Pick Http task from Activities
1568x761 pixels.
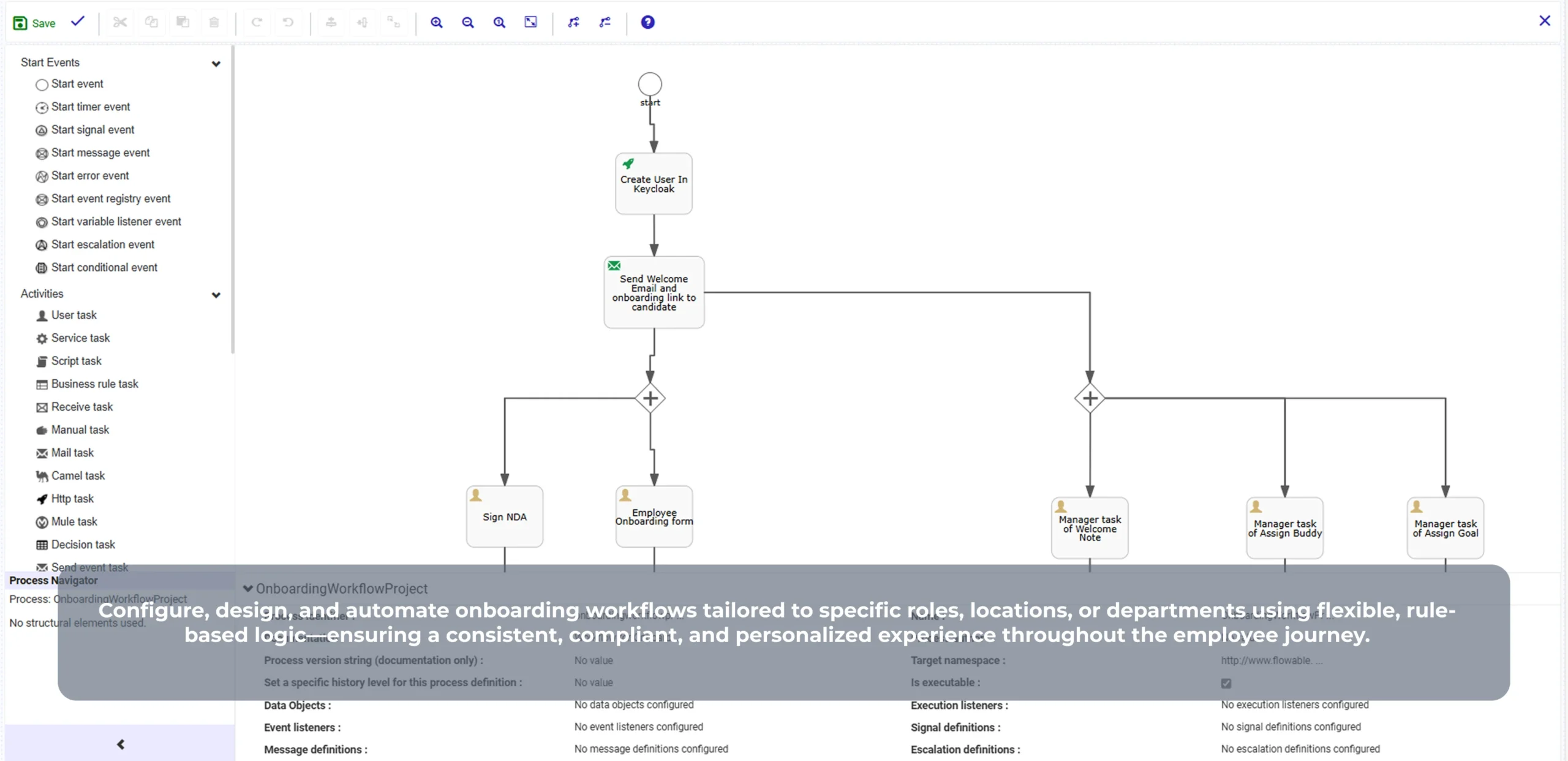point(64,499)
